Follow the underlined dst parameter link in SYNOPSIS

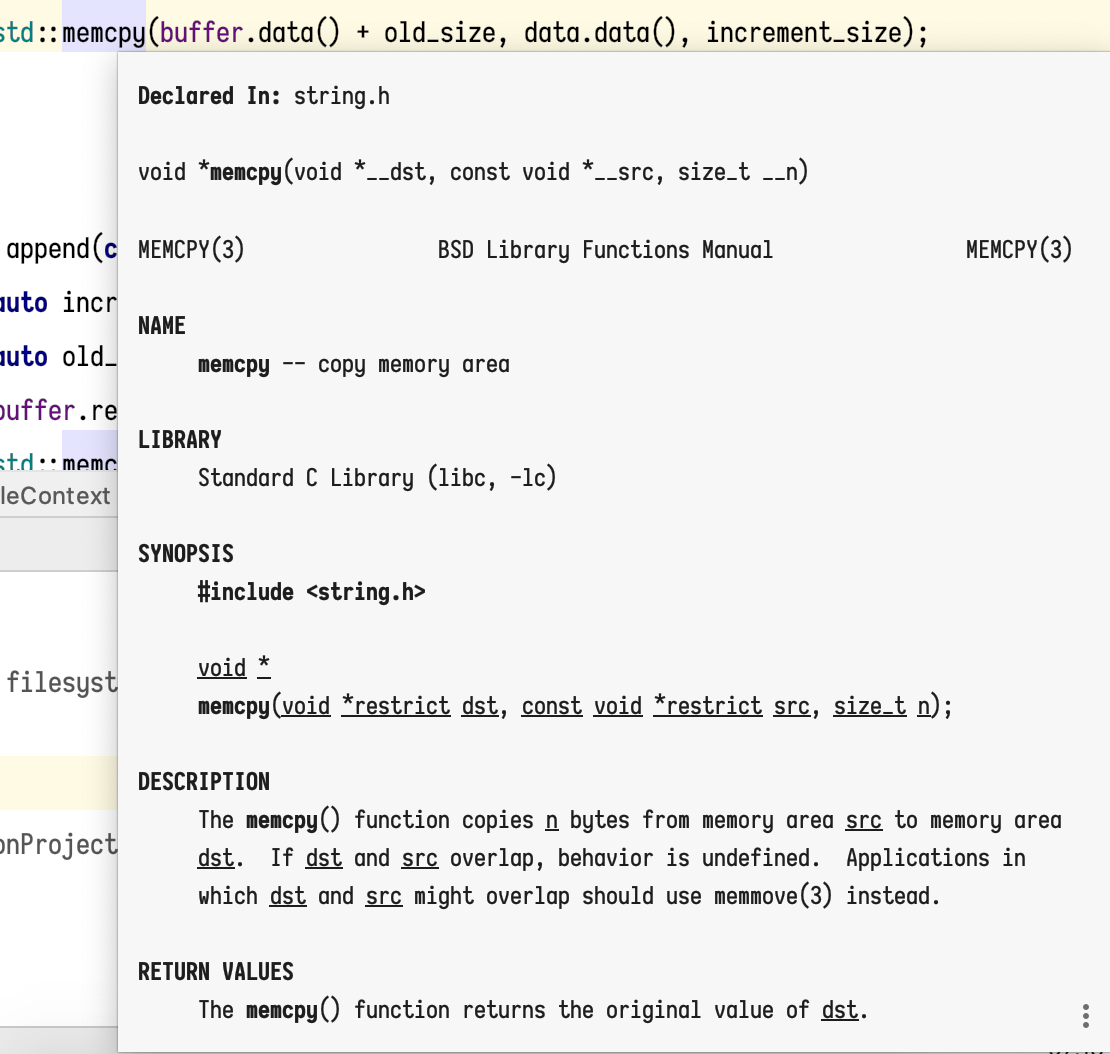point(478,705)
